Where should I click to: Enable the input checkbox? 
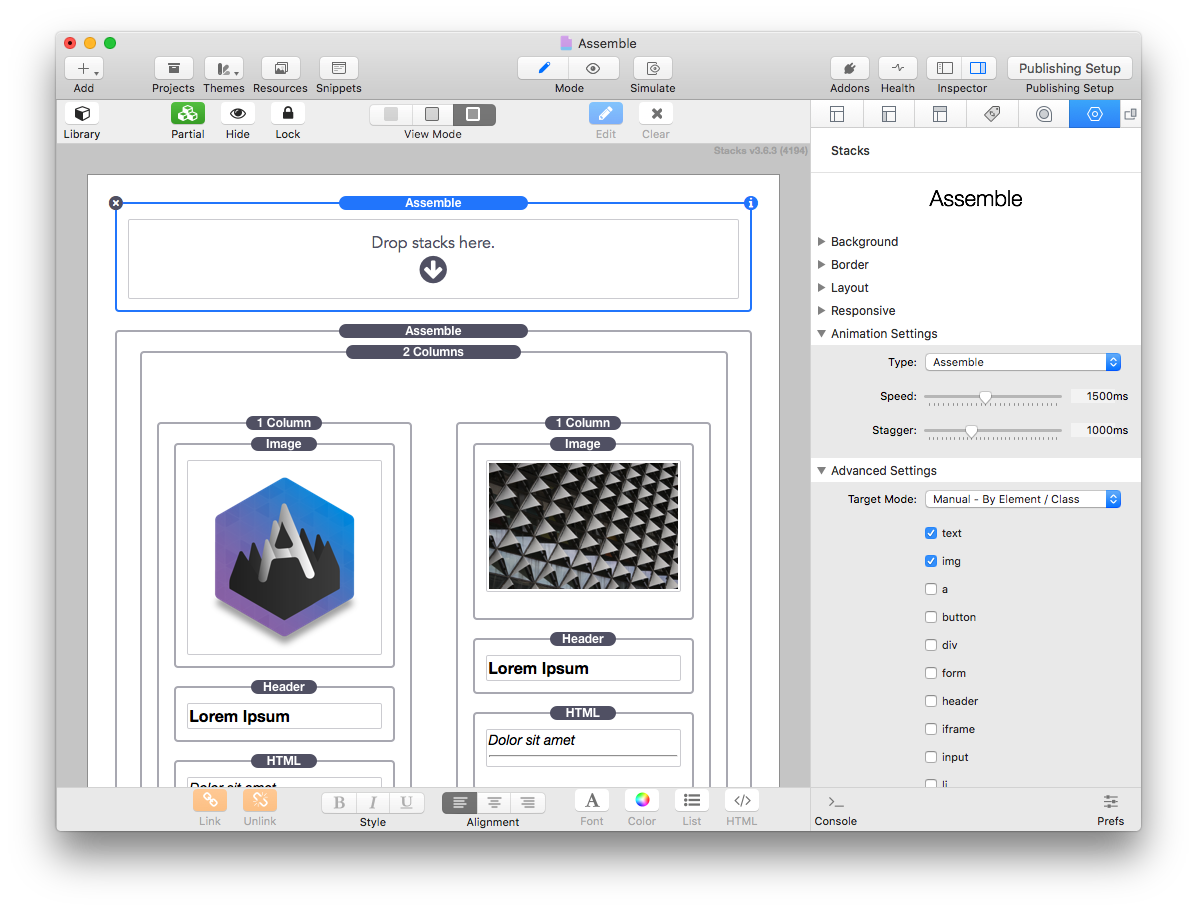click(931, 757)
